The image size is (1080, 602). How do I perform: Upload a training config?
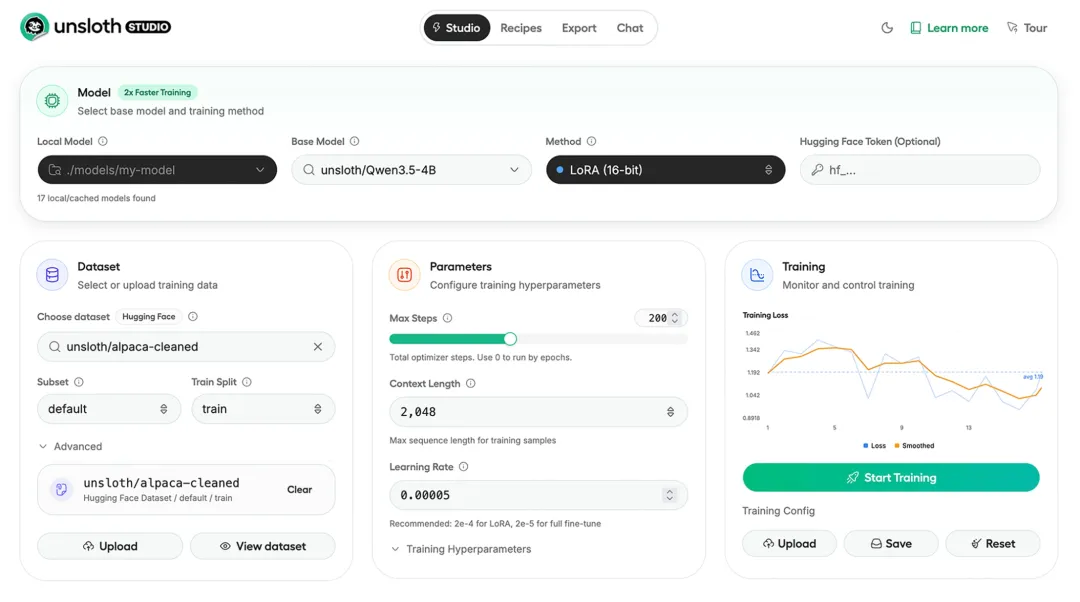(x=789, y=543)
